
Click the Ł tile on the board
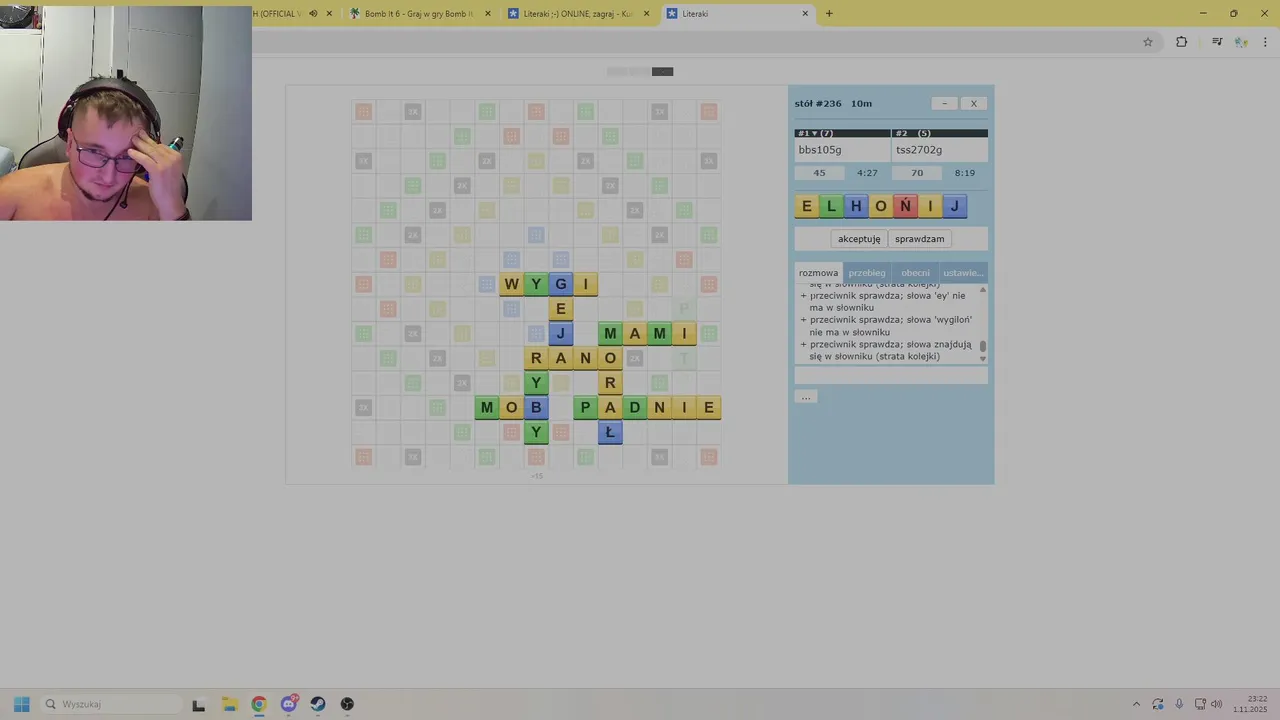(x=610, y=432)
